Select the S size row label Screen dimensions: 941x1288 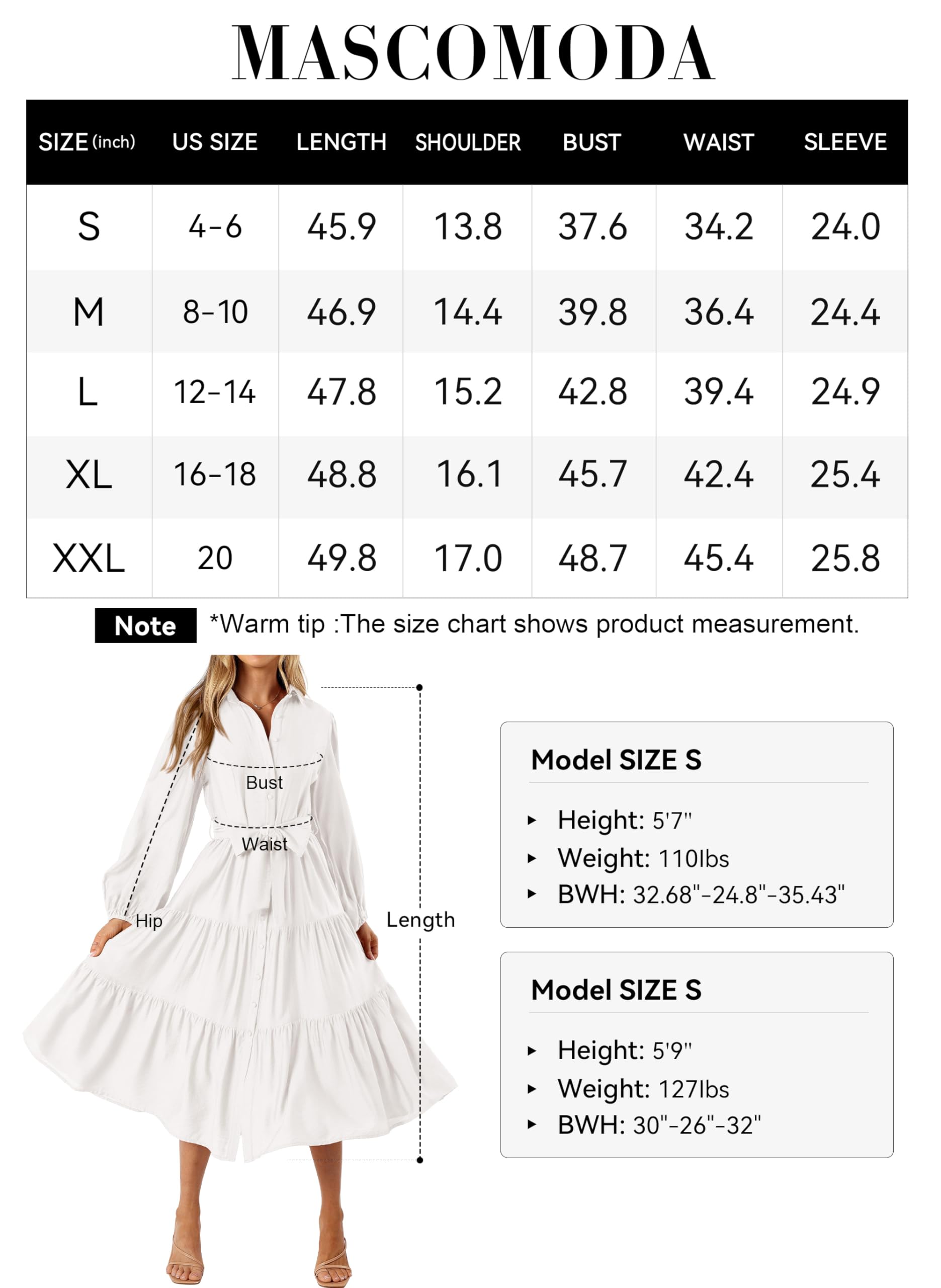coord(89,227)
